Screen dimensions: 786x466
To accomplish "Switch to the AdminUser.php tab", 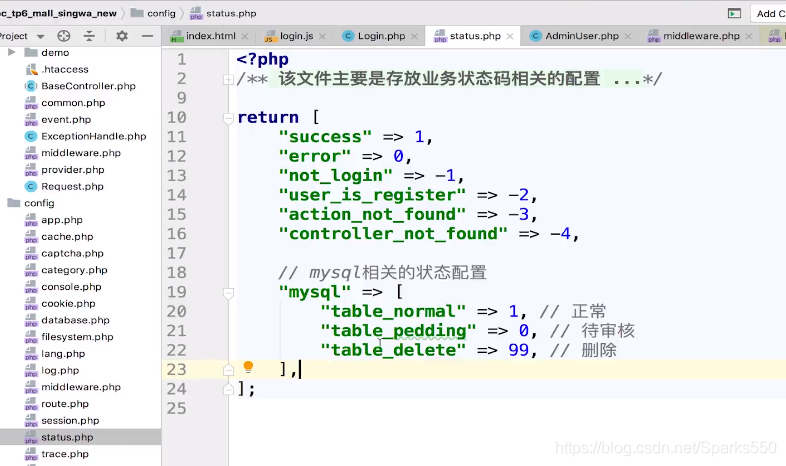I will coord(582,36).
